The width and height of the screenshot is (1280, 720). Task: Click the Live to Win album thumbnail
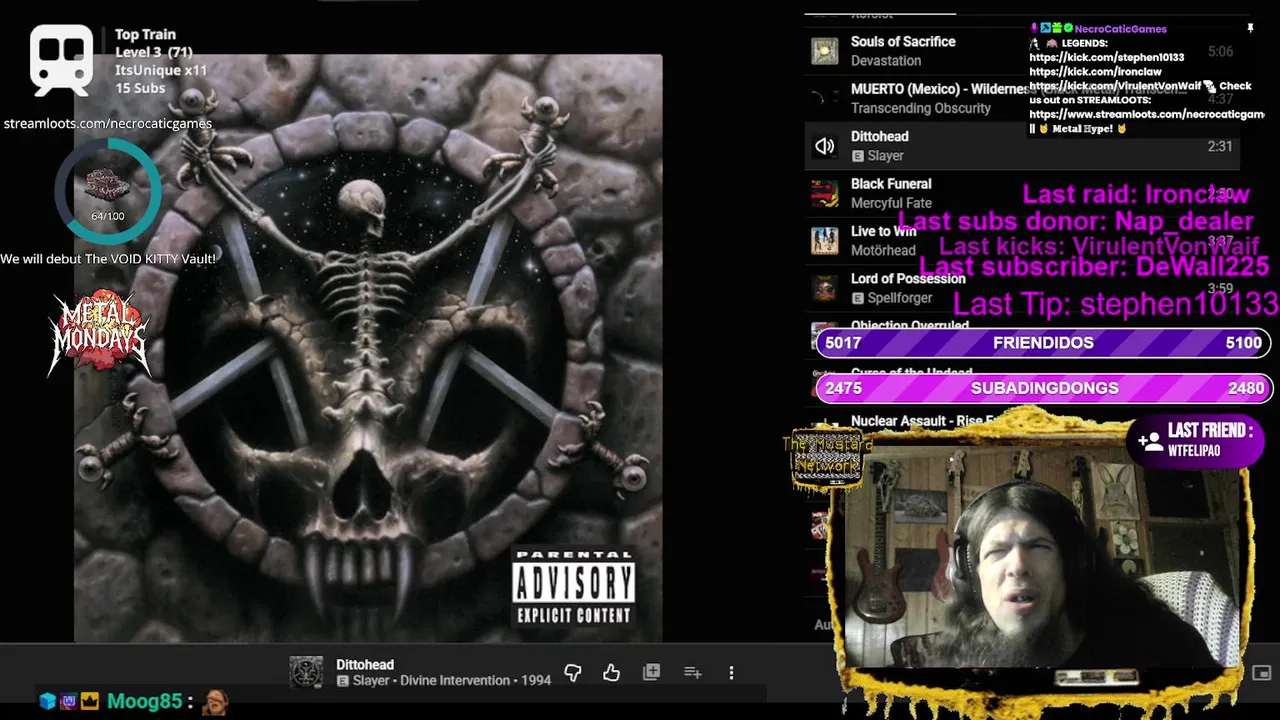click(825, 241)
